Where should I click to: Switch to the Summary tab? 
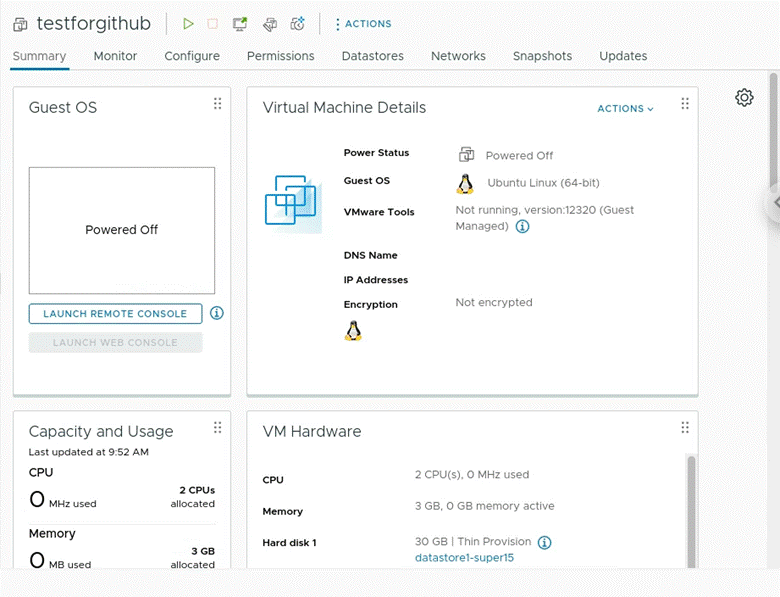(x=39, y=56)
